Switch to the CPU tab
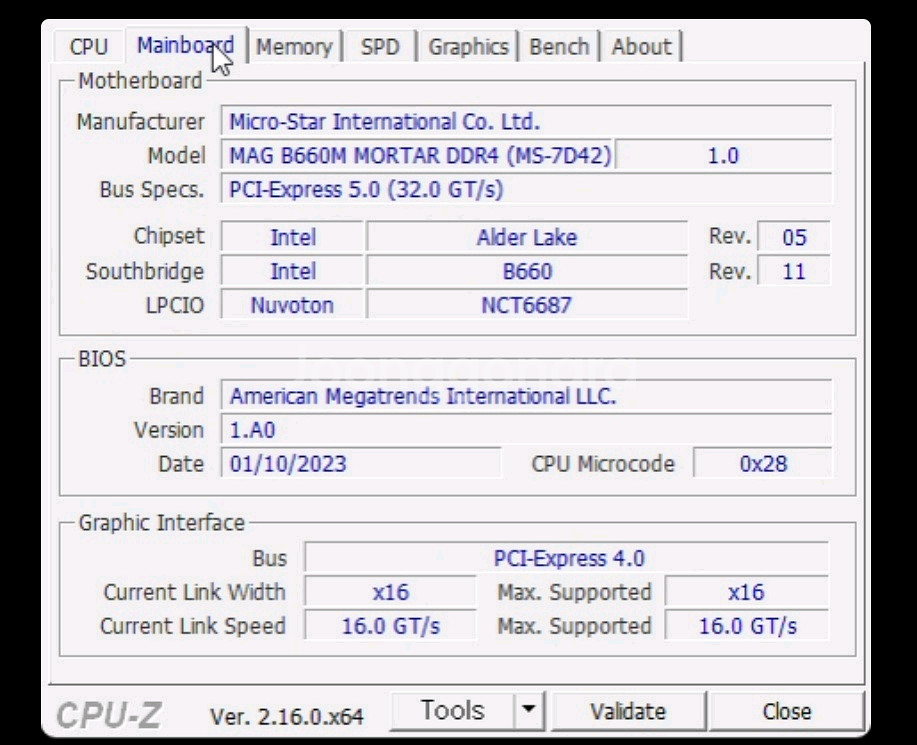This screenshot has width=917, height=745. point(88,47)
